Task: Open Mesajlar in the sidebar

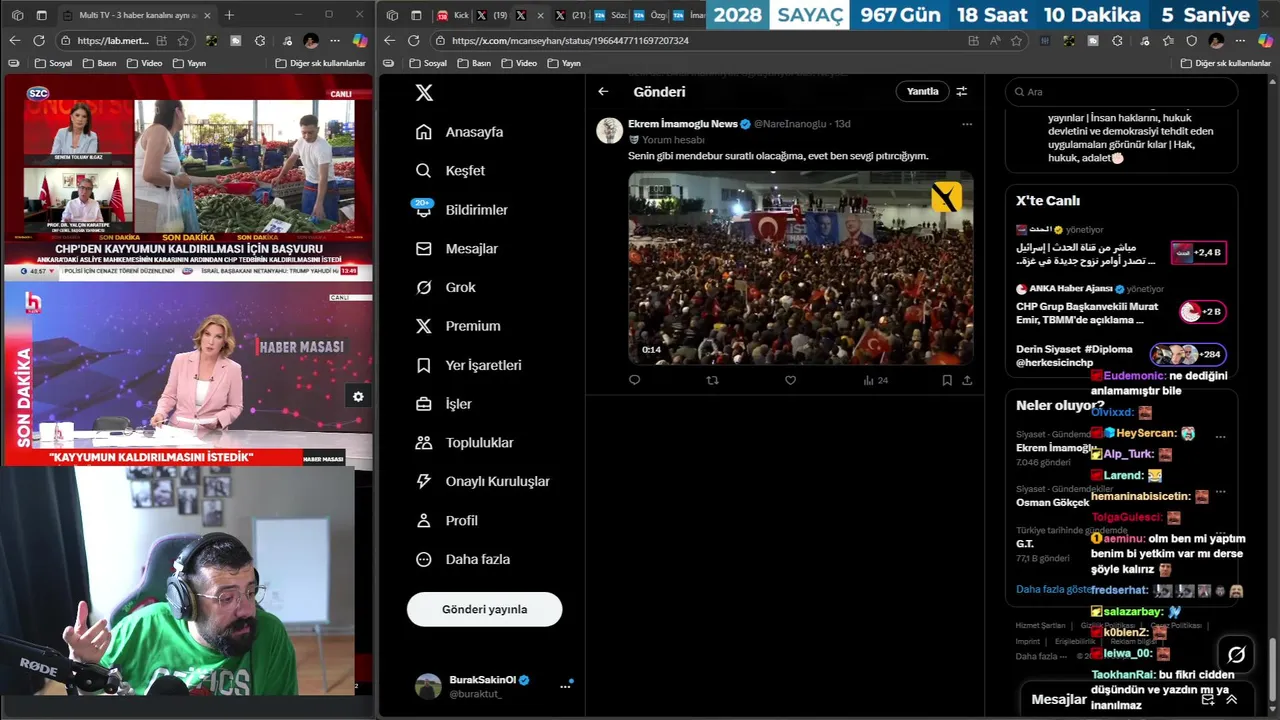Action: click(x=456, y=249)
